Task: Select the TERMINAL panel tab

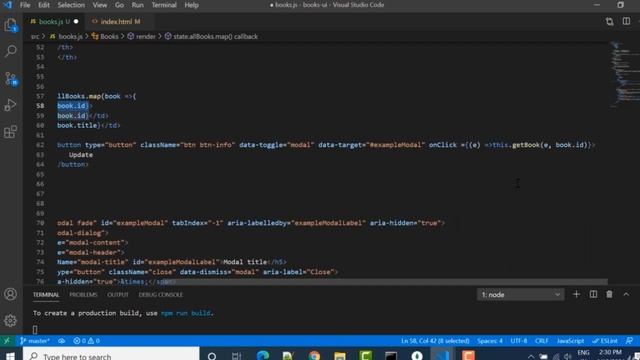Action: 46,295
